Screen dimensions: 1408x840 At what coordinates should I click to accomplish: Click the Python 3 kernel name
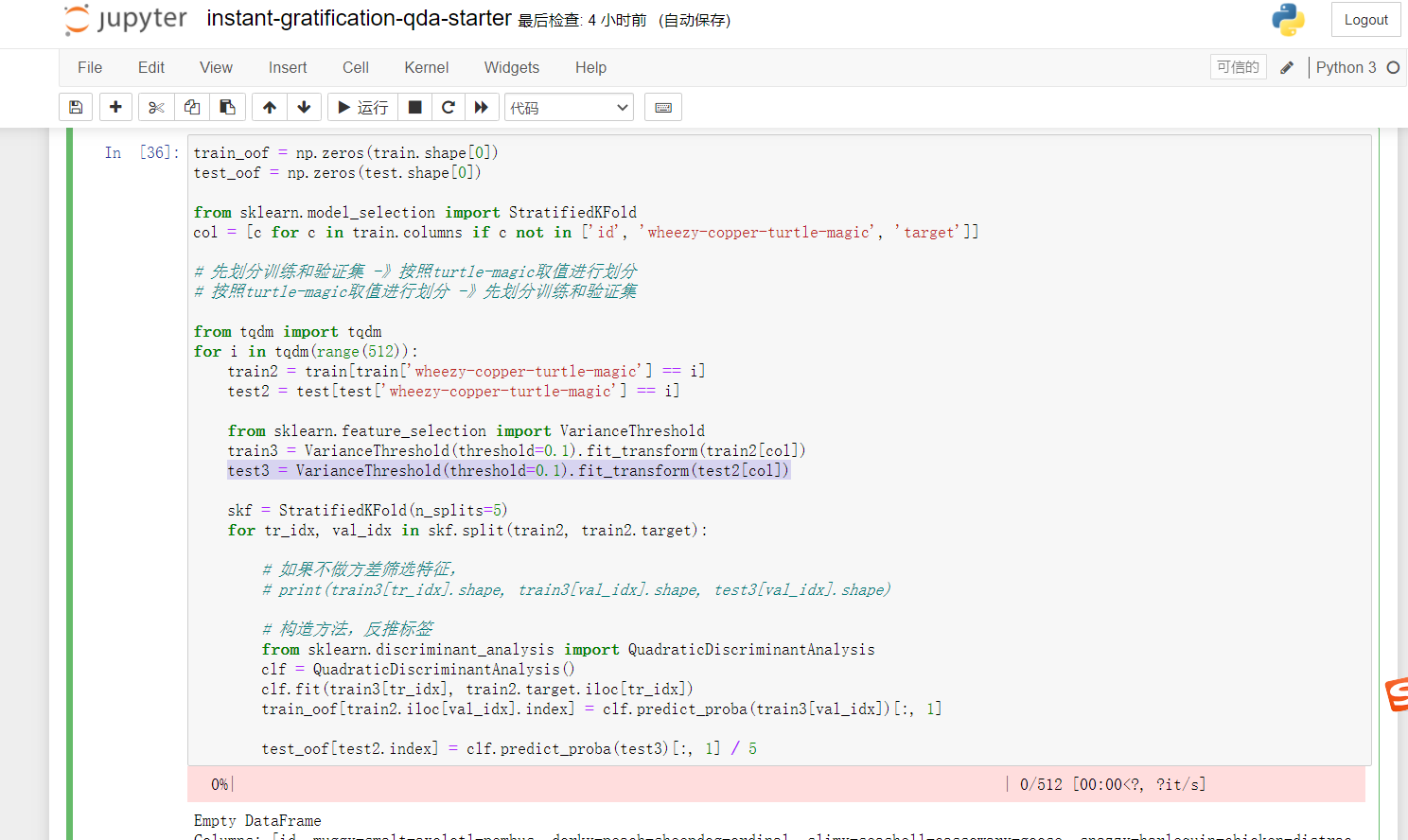(x=1346, y=67)
